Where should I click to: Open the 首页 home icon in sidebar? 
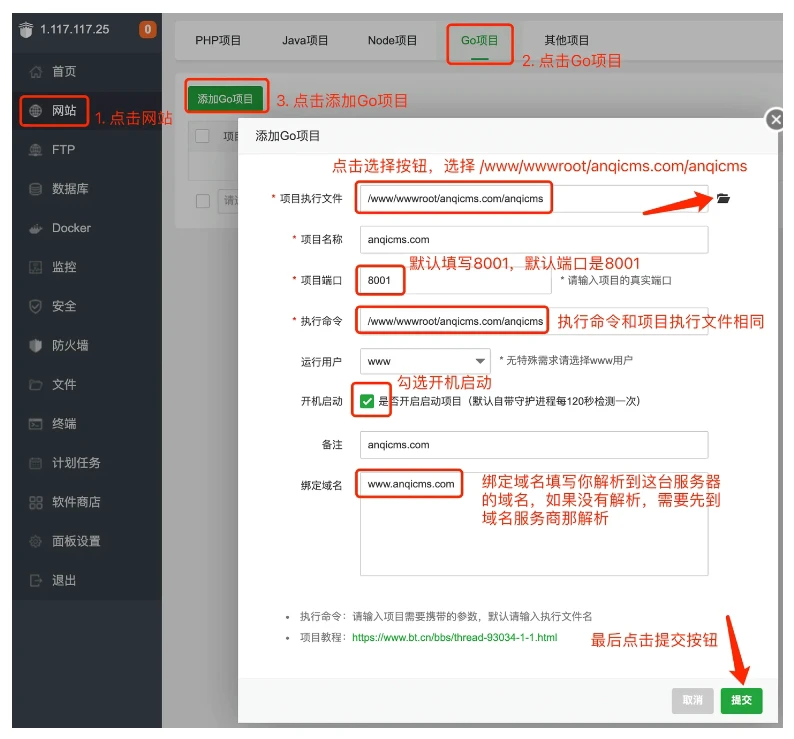pyautogui.click(x=37, y=72)
